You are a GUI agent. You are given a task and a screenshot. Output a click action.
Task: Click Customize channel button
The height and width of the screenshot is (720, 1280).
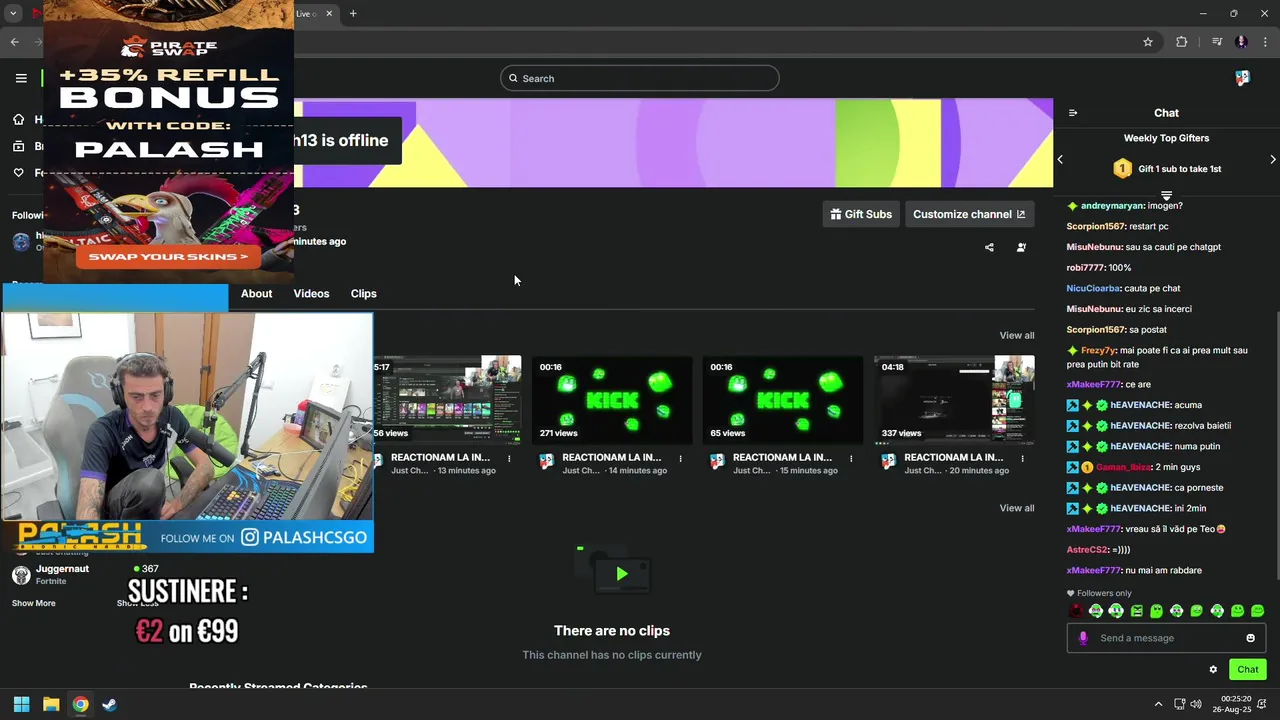coord(968,214)
